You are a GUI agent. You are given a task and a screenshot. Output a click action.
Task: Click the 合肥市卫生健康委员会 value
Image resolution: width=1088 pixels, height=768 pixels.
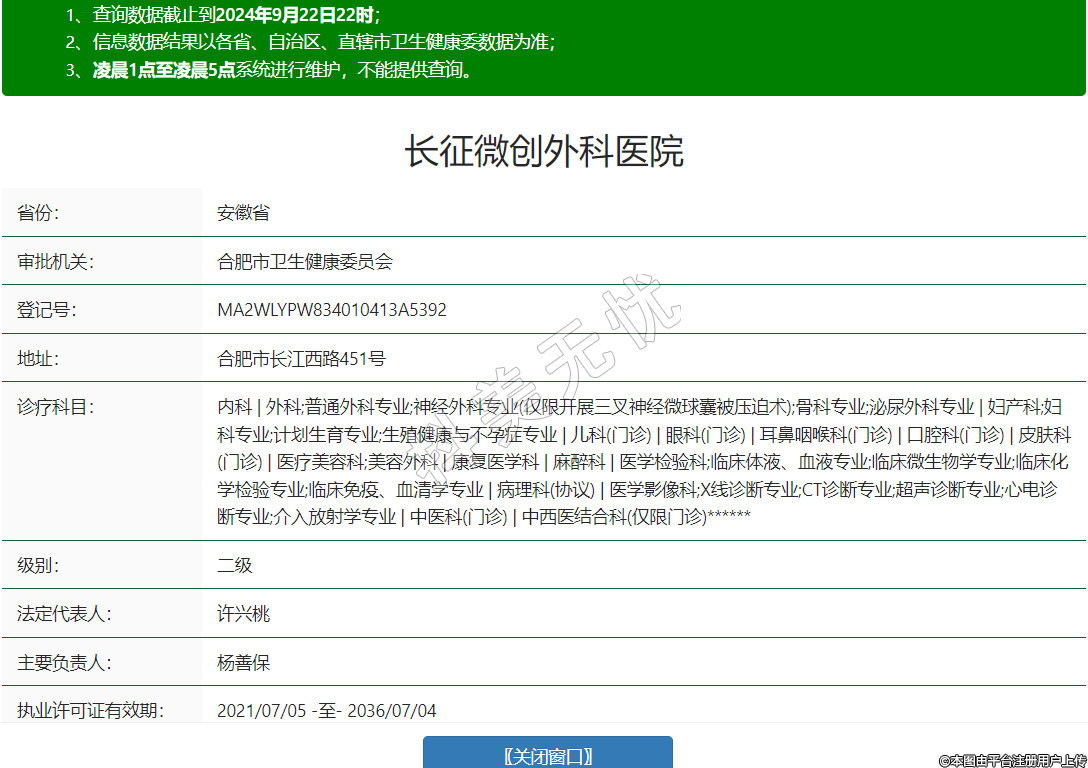pos(305,262)
